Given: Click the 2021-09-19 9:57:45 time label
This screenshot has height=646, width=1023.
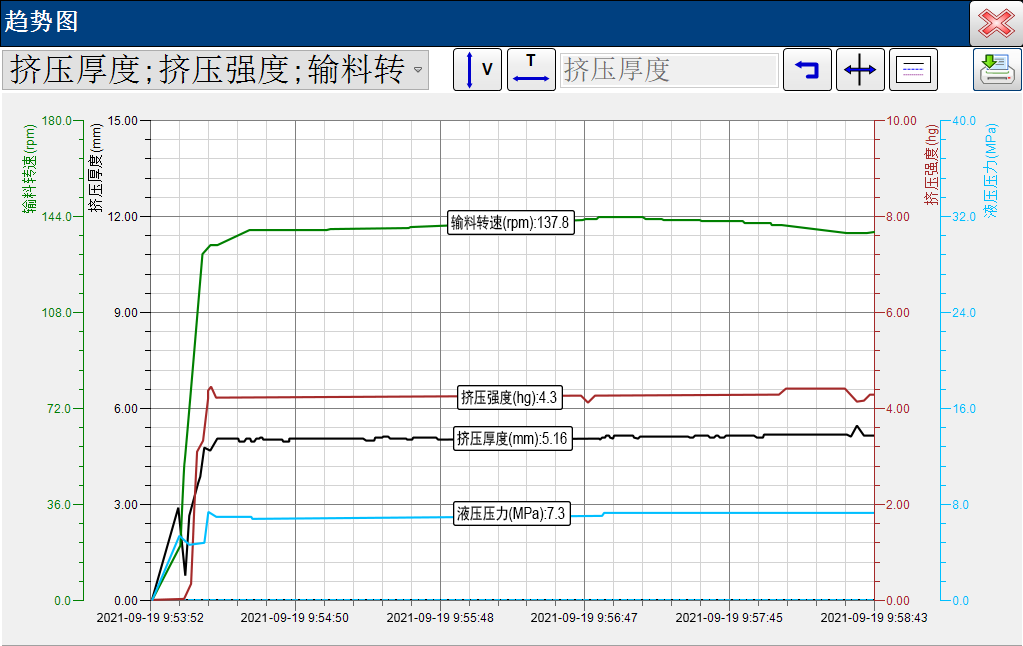Looking at the screenshot, I should coord(729,617).
